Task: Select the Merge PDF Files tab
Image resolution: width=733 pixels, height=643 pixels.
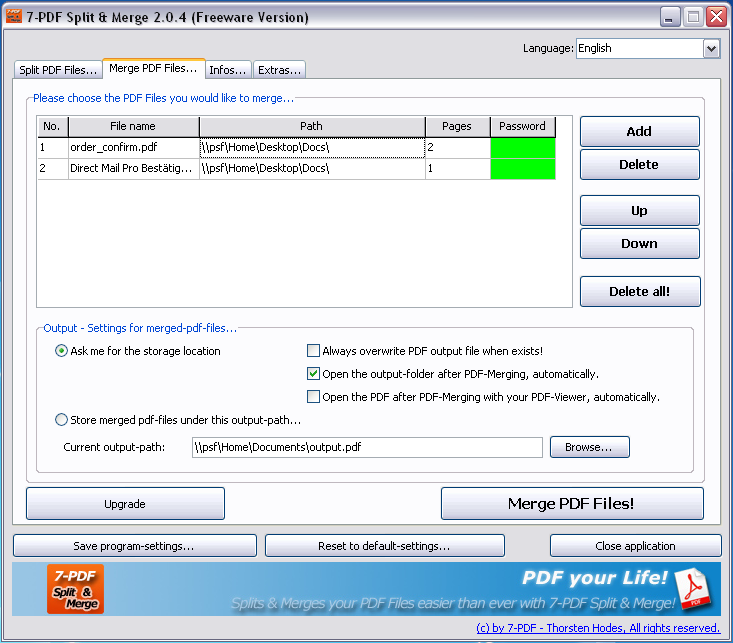Action: pos(153,68)
